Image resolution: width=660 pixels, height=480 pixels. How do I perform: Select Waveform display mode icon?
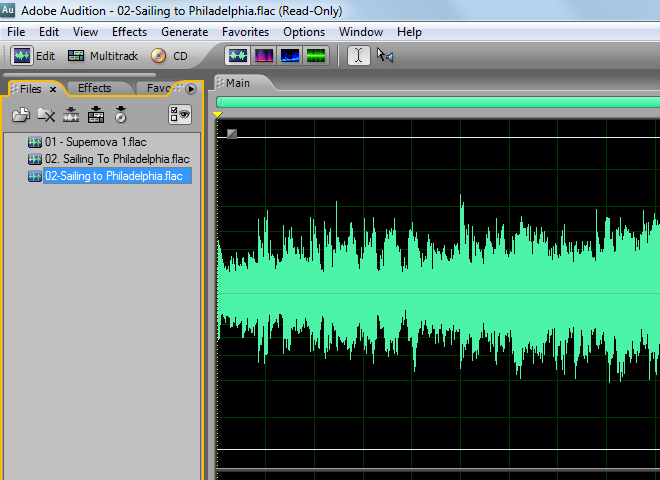pos(238,56)
